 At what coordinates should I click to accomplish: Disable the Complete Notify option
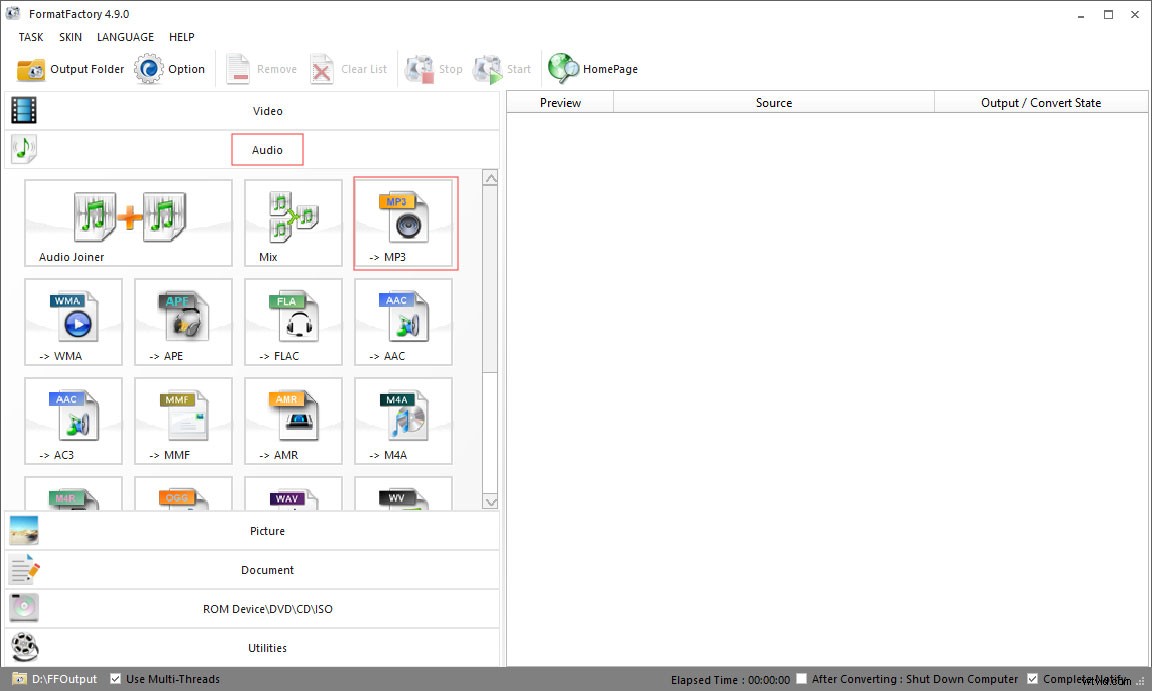coord(1033,679)
